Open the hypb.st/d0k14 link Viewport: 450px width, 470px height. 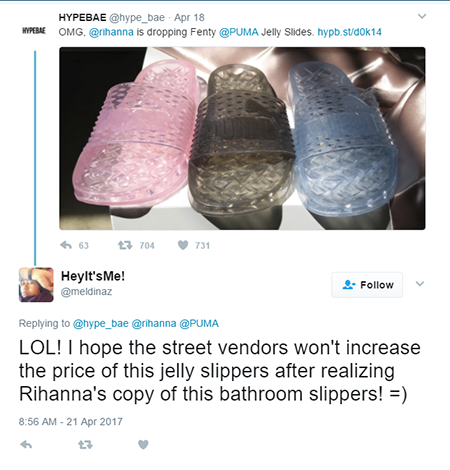(349, 32)
